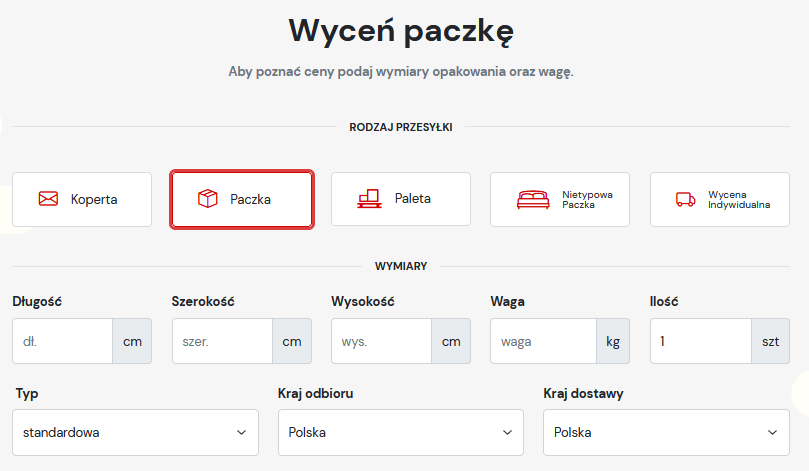Click the bed icon for Nietypowa Paczka
The height and width of the screenshot is (471, 809).
533,199
